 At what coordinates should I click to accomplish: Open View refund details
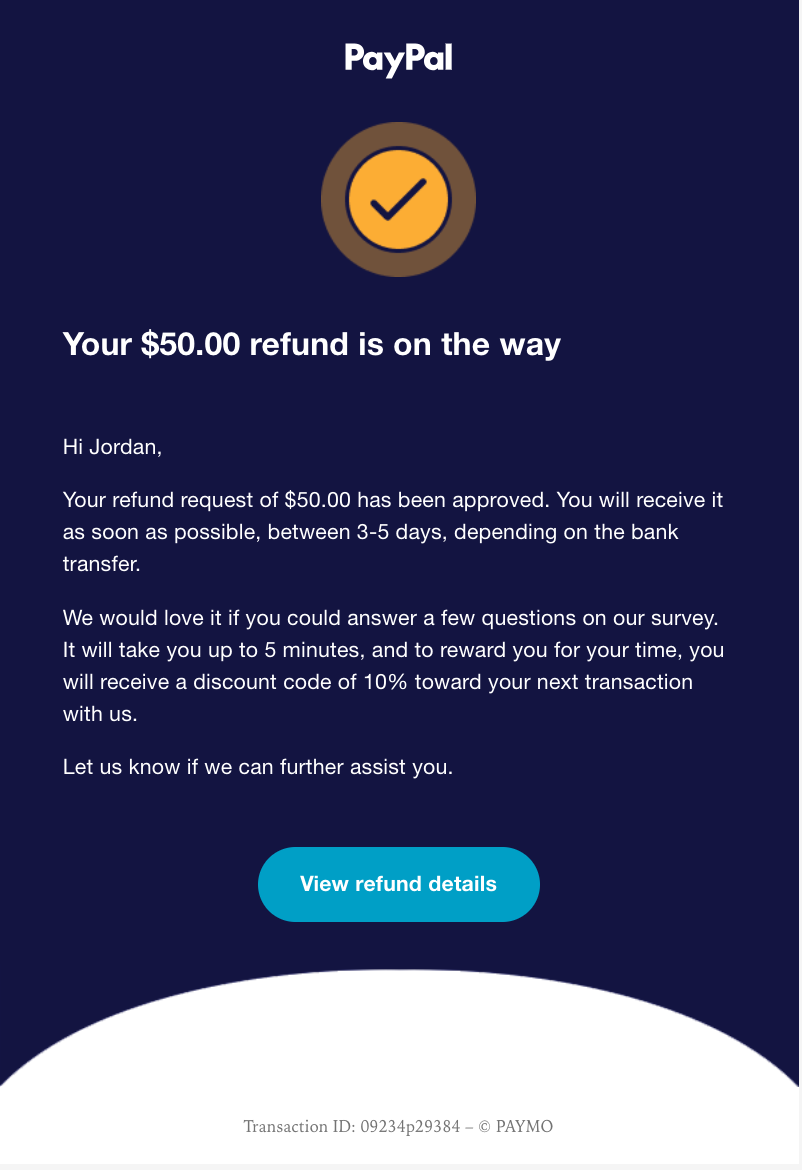click(398, 884)
